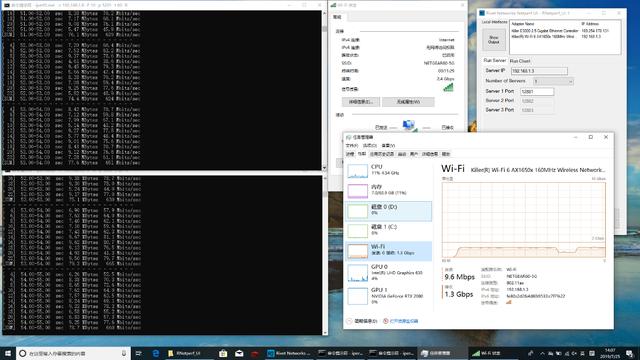This screenshot has height=360, width=640.
Task: Switch to the second iperf console taskbar button
Action: click(x=392, y=353)
